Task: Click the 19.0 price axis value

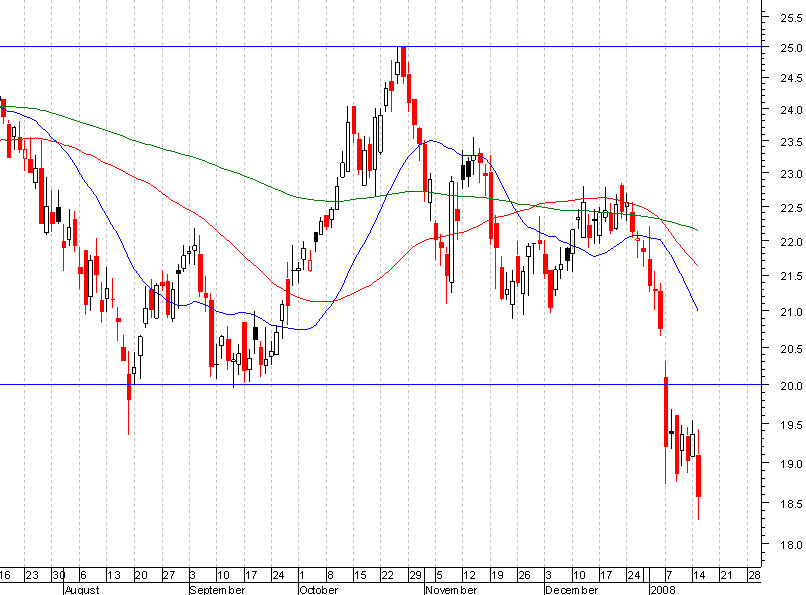Action: [x=791, y=463]
